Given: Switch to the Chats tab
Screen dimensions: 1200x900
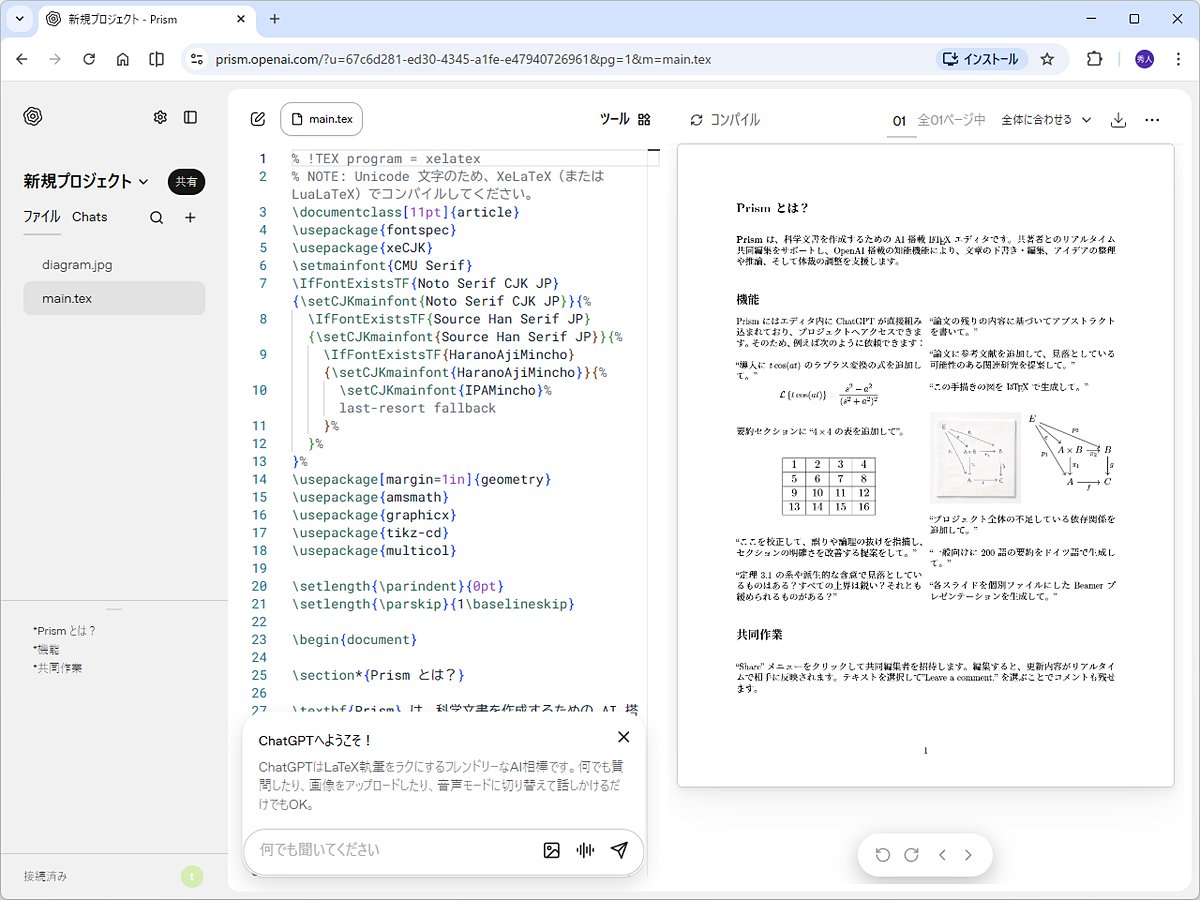Looking at the screenshot, I should (89, 217).
